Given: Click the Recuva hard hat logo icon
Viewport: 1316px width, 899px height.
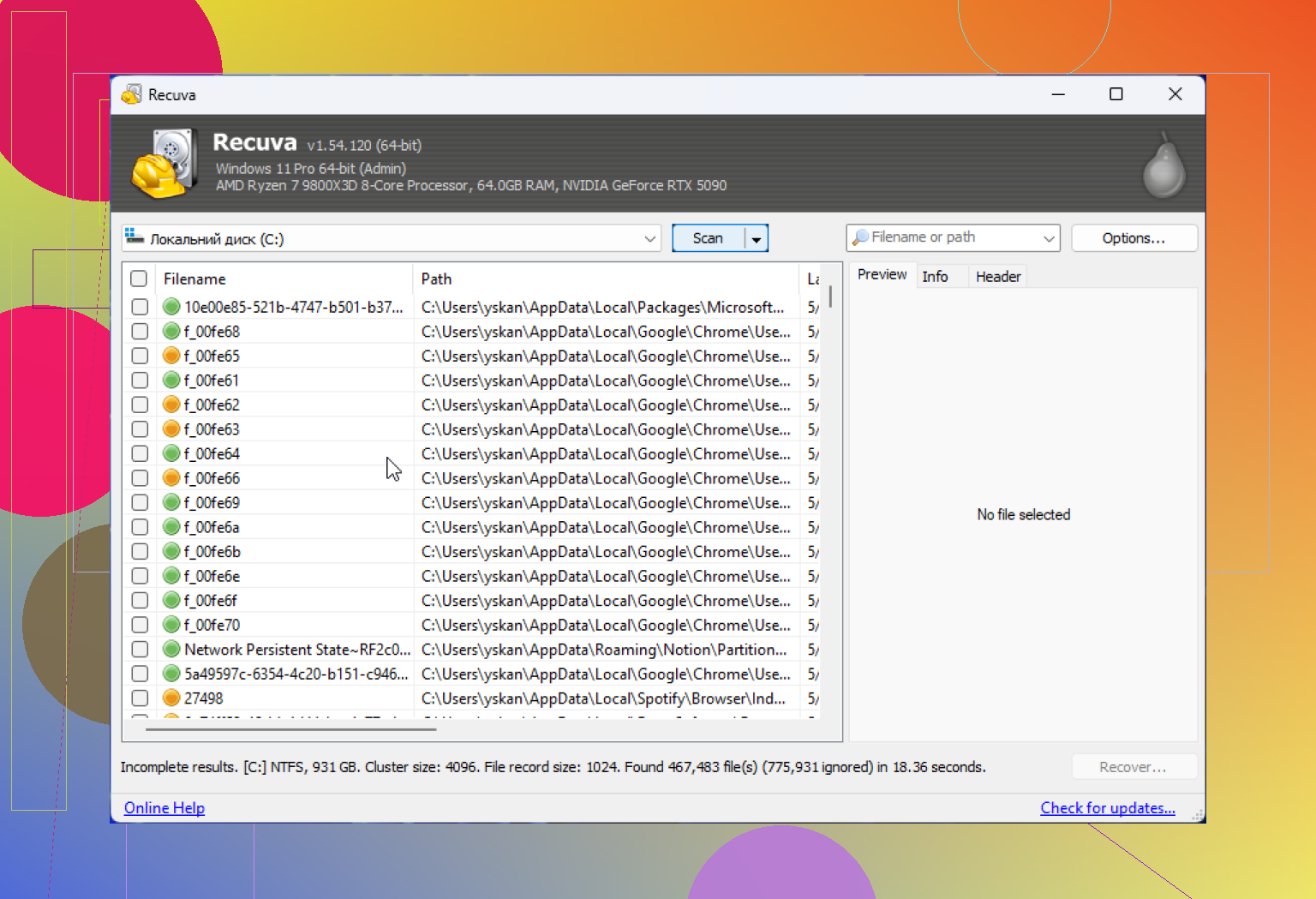Looking at the screenshot, I should (x=163, y=163).
